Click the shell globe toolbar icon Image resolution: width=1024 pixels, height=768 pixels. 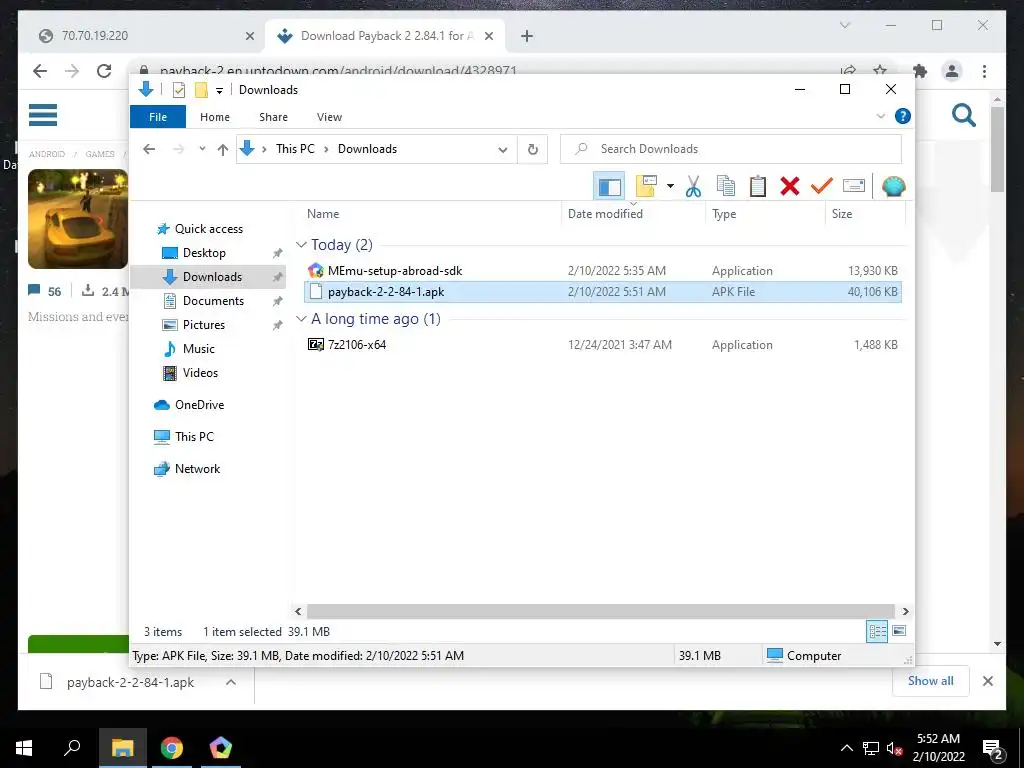click(x=893, y=187)
